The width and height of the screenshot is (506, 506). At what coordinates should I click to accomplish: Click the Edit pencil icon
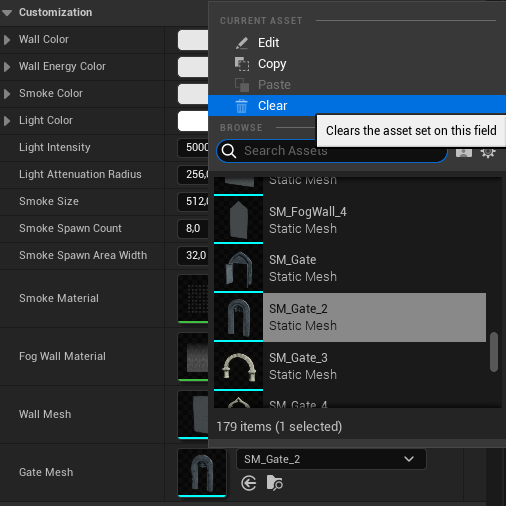(242, 43)
